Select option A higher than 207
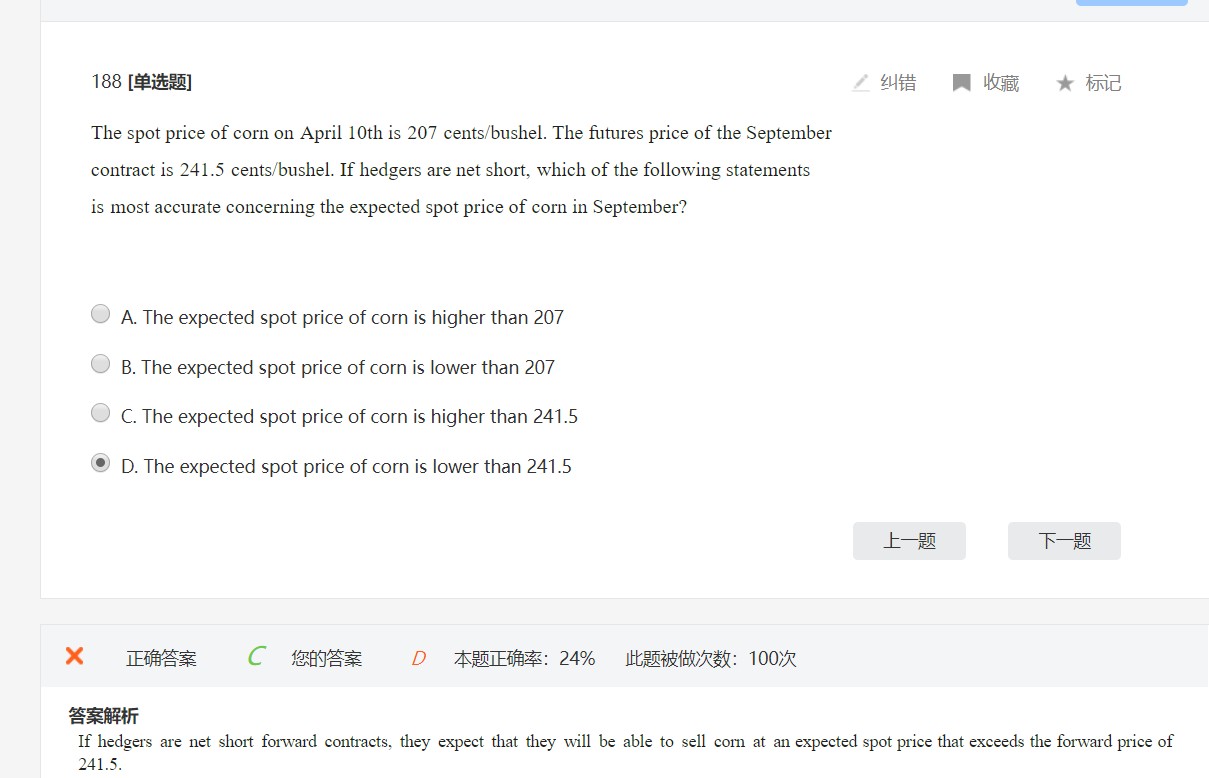Image resolution: width=1209 pixels, height=778 pixels. (x=100, y=314)
